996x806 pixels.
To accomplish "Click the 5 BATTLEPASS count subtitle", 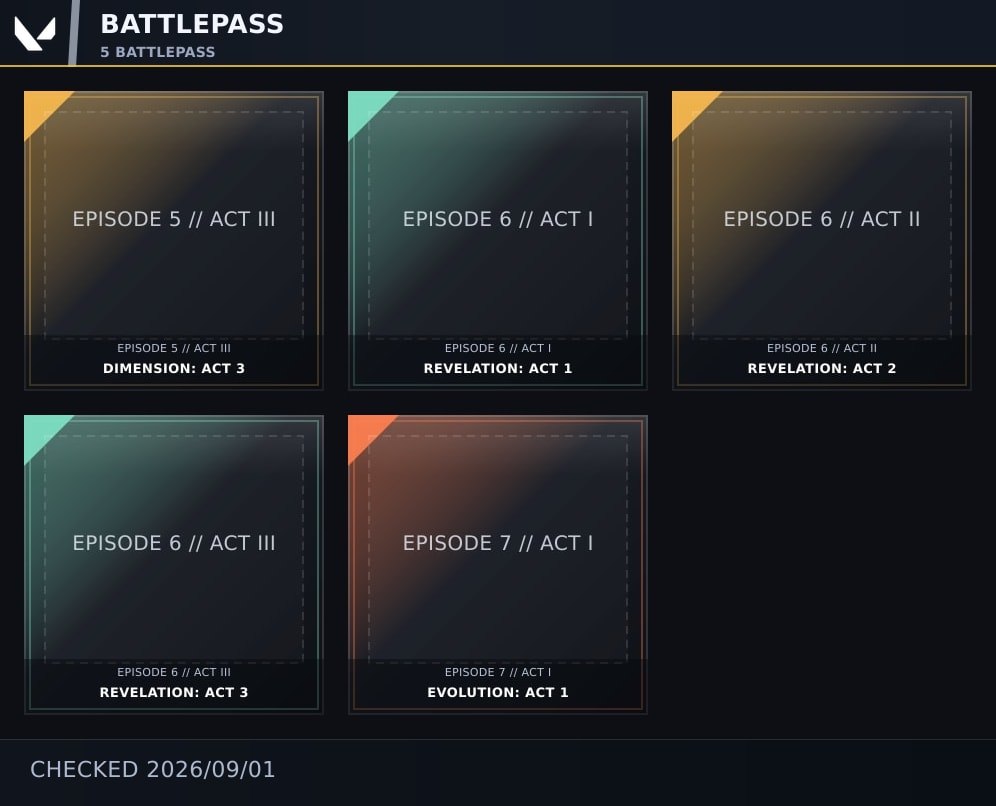I will 158,52.
